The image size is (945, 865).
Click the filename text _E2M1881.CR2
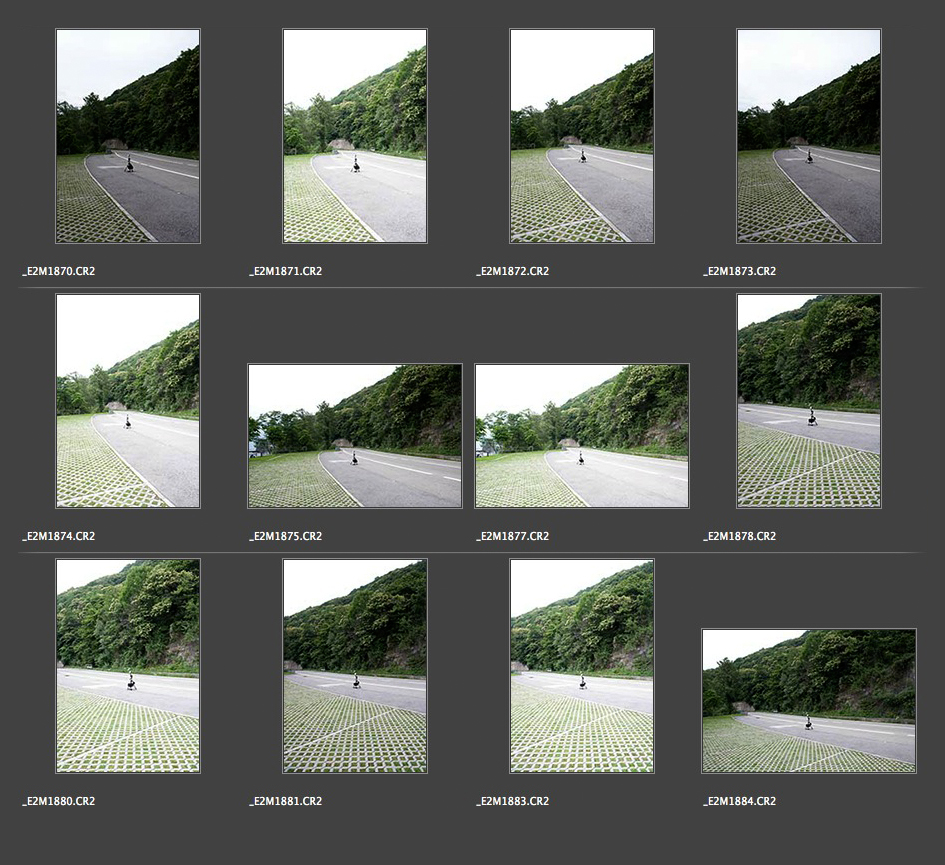coord(286,801)
